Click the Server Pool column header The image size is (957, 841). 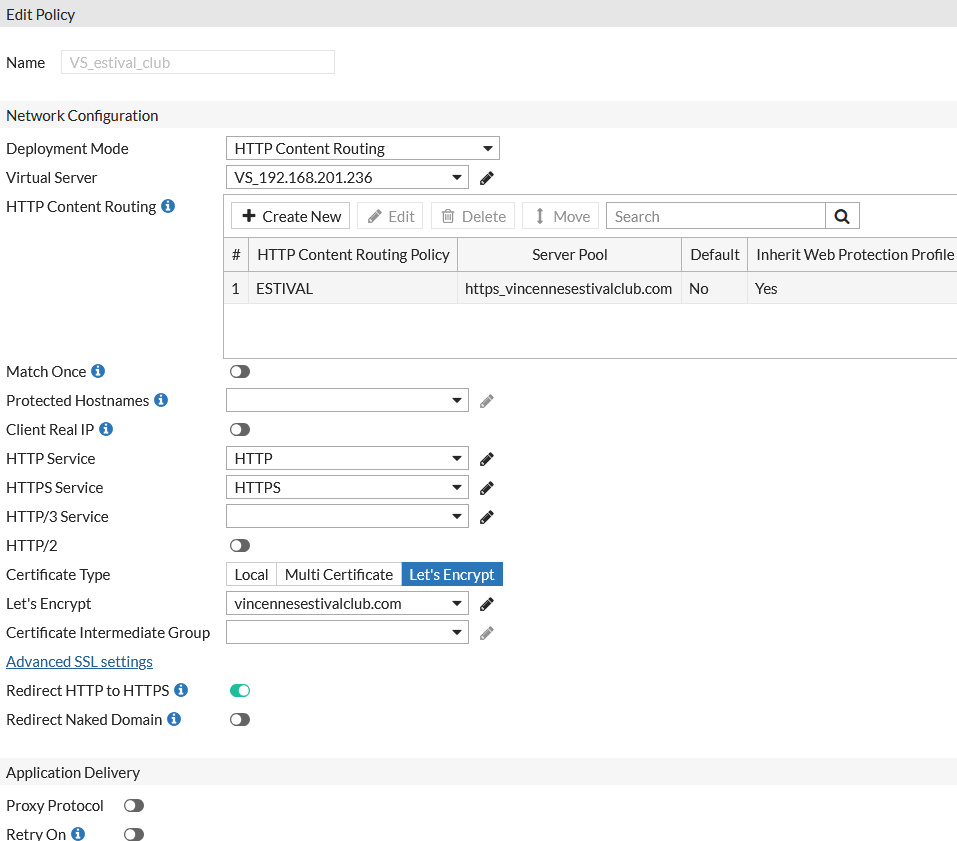tap(569, 254)
